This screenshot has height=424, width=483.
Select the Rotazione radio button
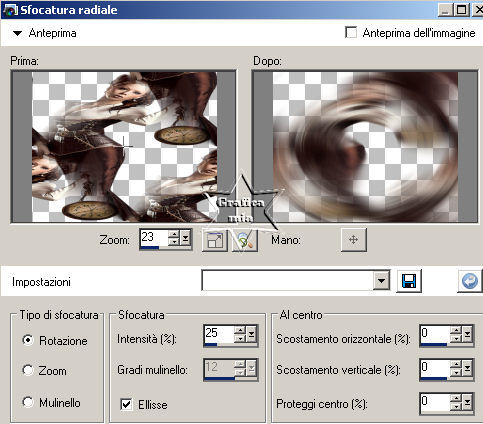[x=28, y=340]
